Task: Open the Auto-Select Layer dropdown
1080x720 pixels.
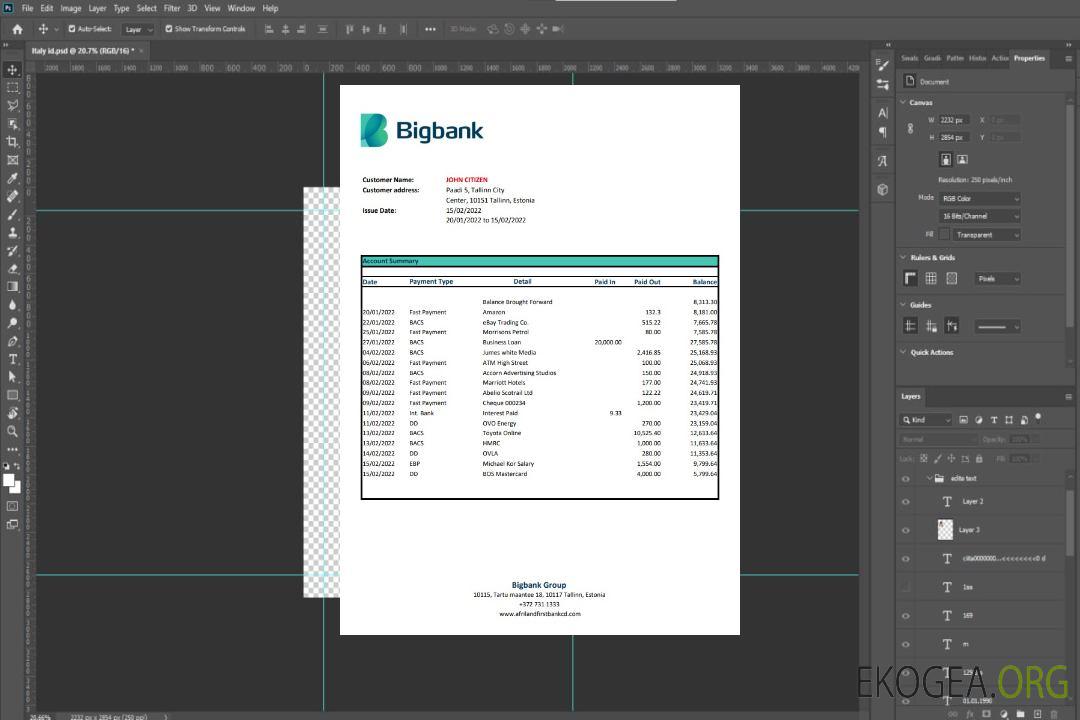Action: (x=138, y=29)
